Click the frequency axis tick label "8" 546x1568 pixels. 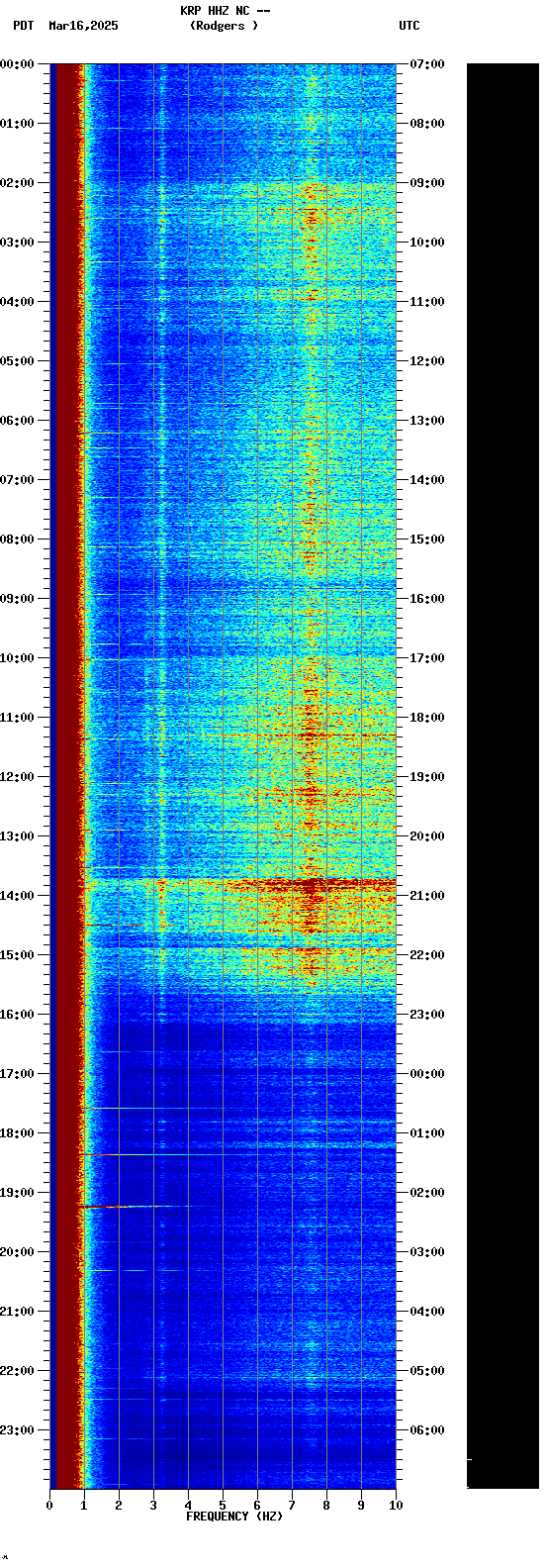(x=326, y=1506)
